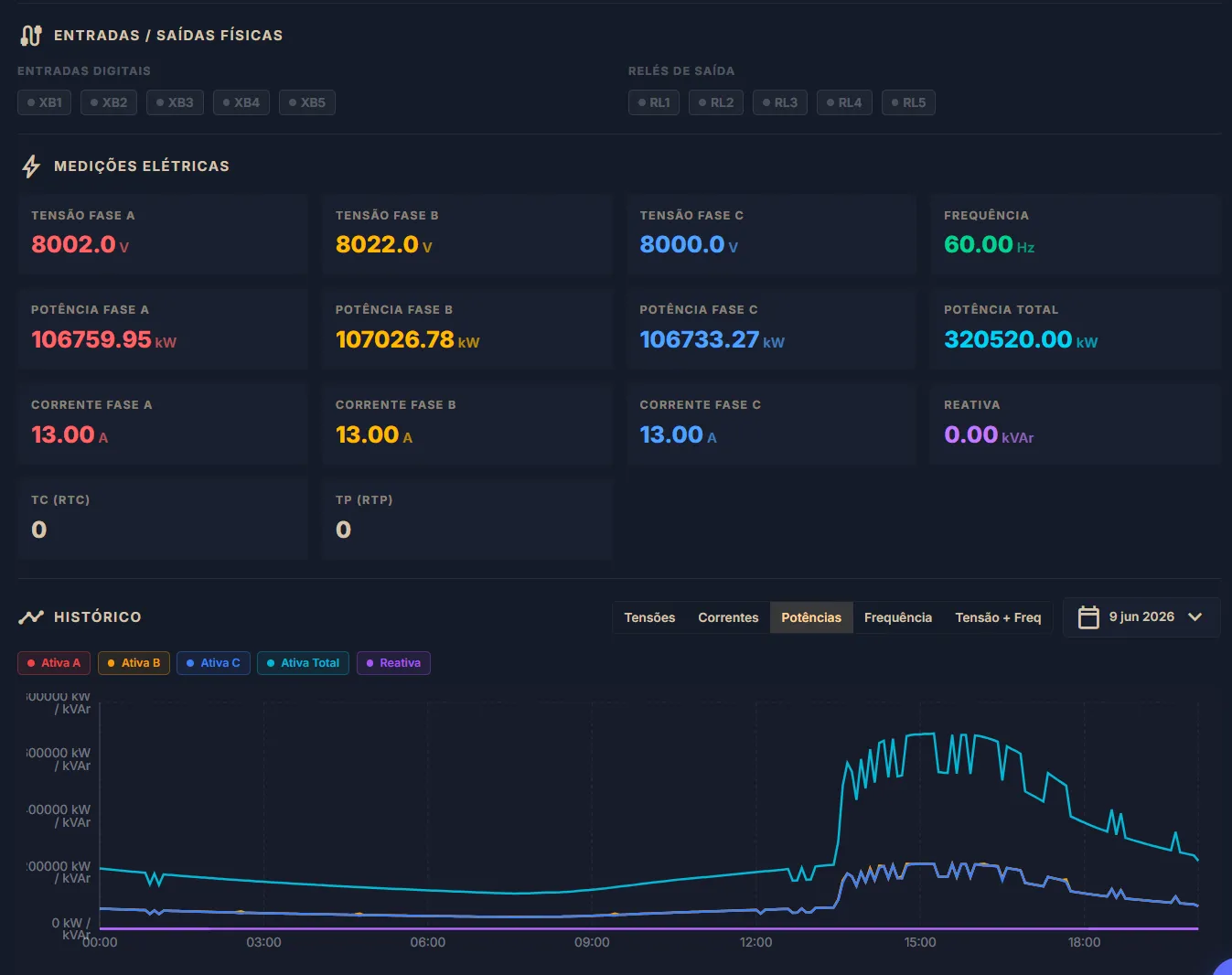Click the TC (RTC) value card
The height and width of the screenshot is (975, 1232).
coord(163,520)
